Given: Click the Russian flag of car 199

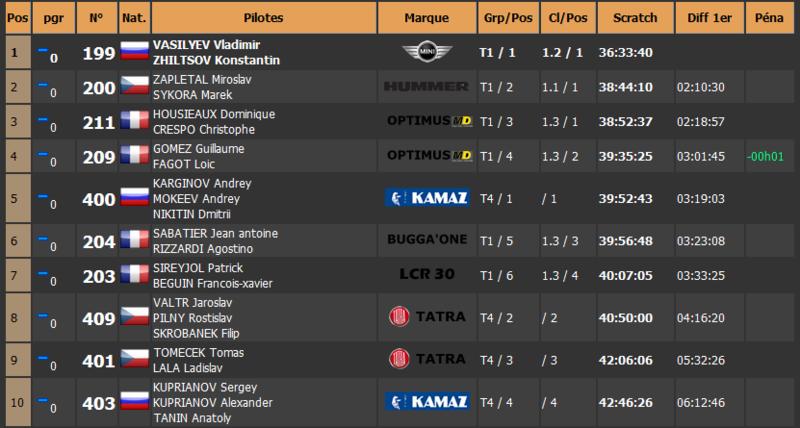Looking at the screenshot, I should [135, 52].
